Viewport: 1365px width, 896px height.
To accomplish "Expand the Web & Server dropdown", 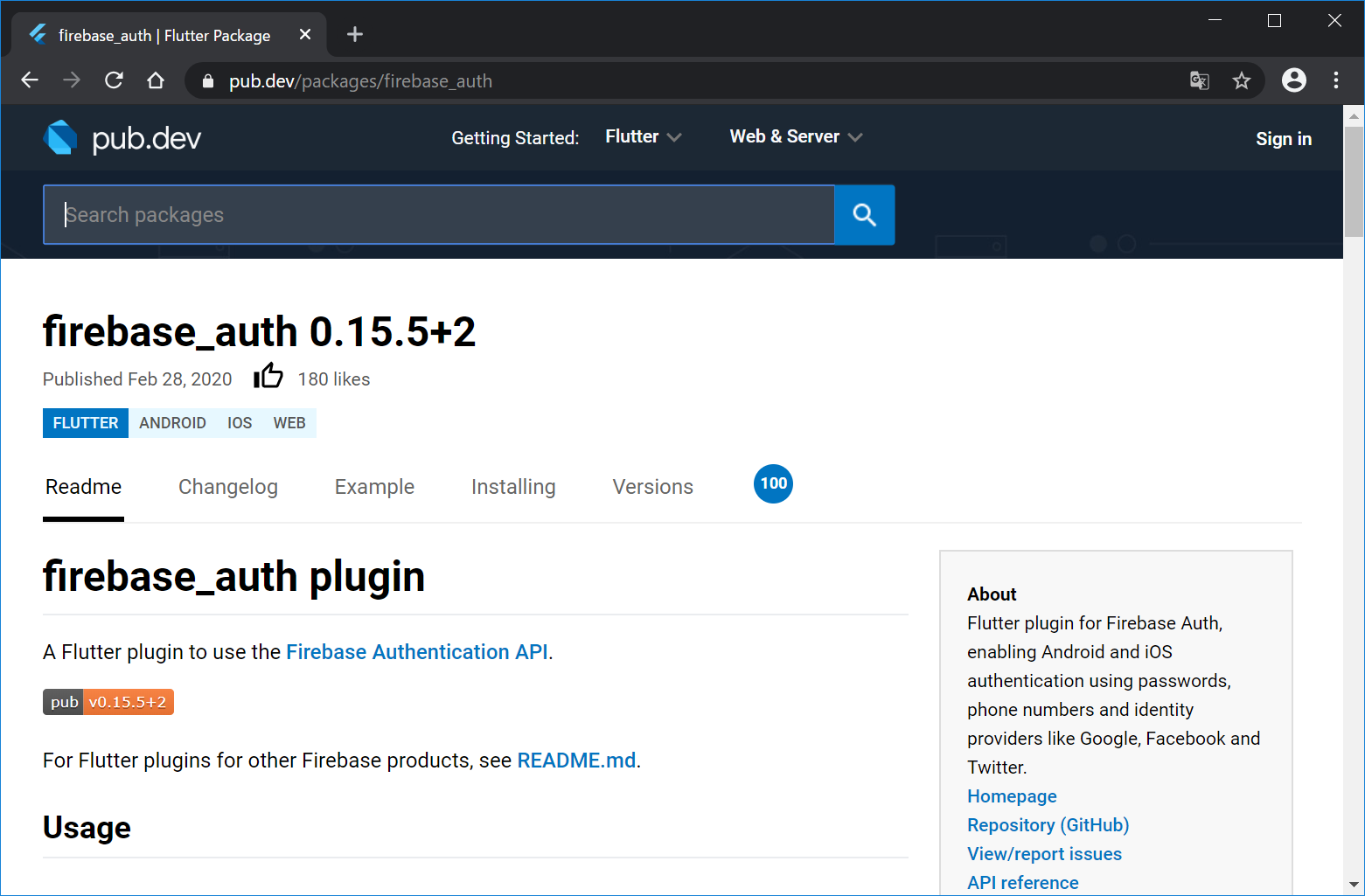I will coord(796,137).
